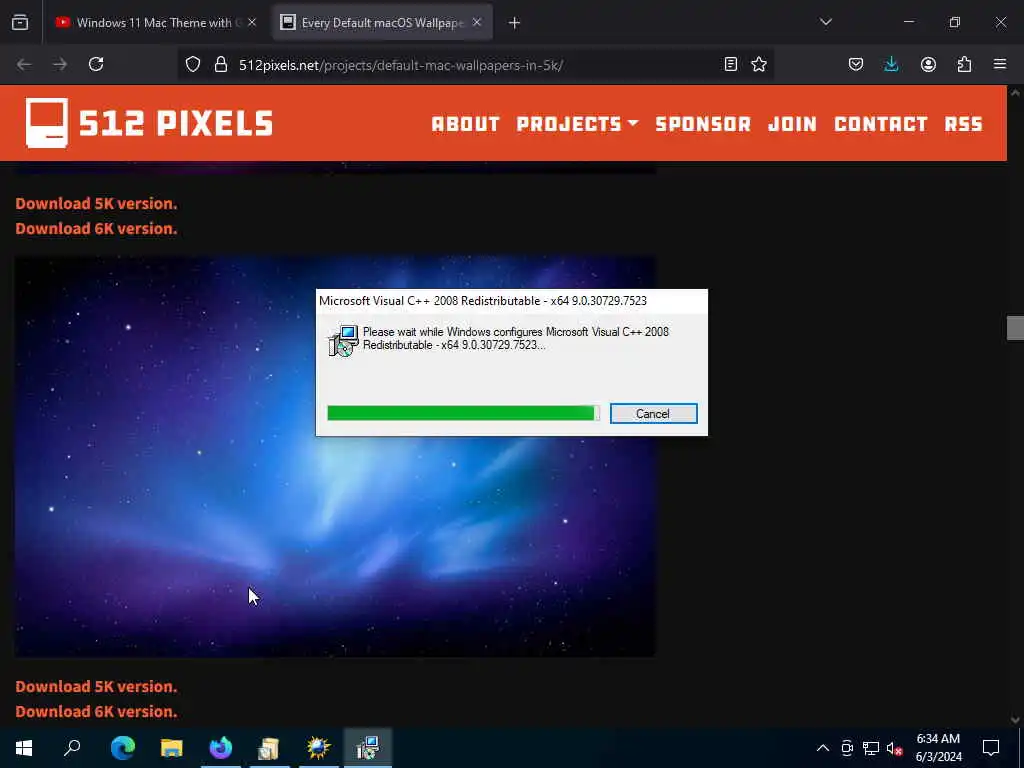
Task: Close the Windows 11 Mac Theme tab
Action: click(x=252, y=22)
